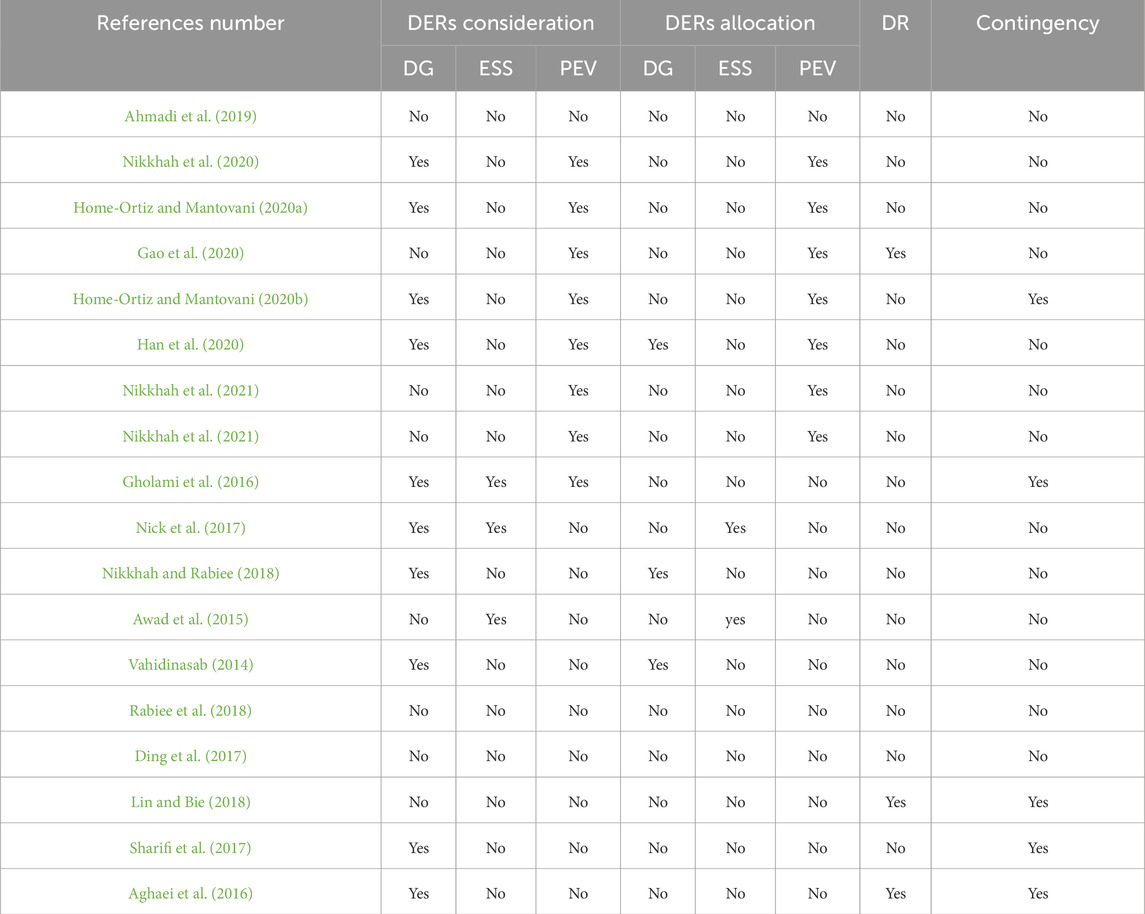1145x914 pixels.
Task: Open the Lin and Bie (2018) reference
Action: (191, 802)
